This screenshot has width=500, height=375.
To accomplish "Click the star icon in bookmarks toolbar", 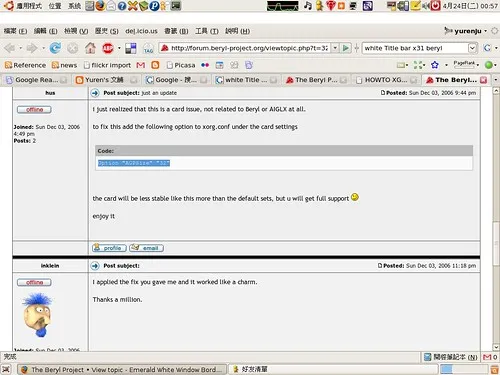I will 434,65.
